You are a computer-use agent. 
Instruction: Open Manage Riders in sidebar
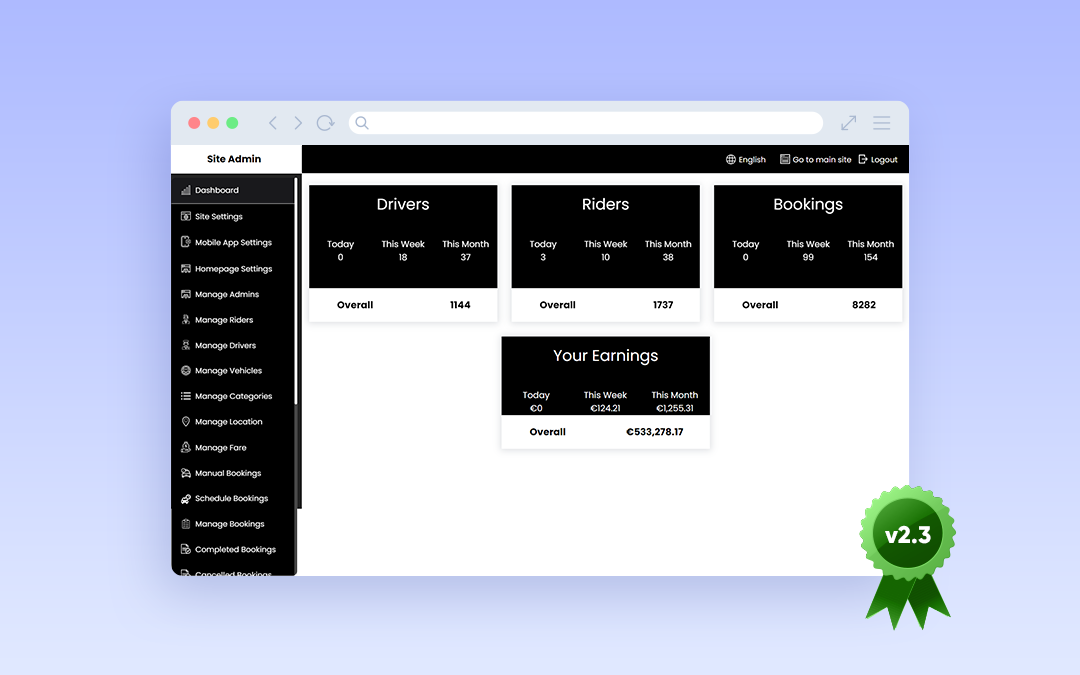(x=224, y=320)
